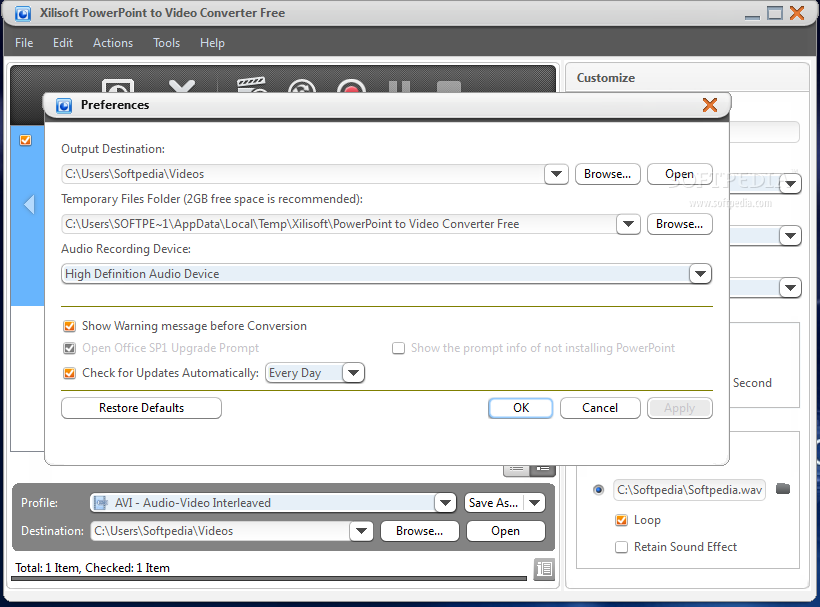820x607 pixels.
Task: Click Restore Defaults button
Action: pos(141,408)
